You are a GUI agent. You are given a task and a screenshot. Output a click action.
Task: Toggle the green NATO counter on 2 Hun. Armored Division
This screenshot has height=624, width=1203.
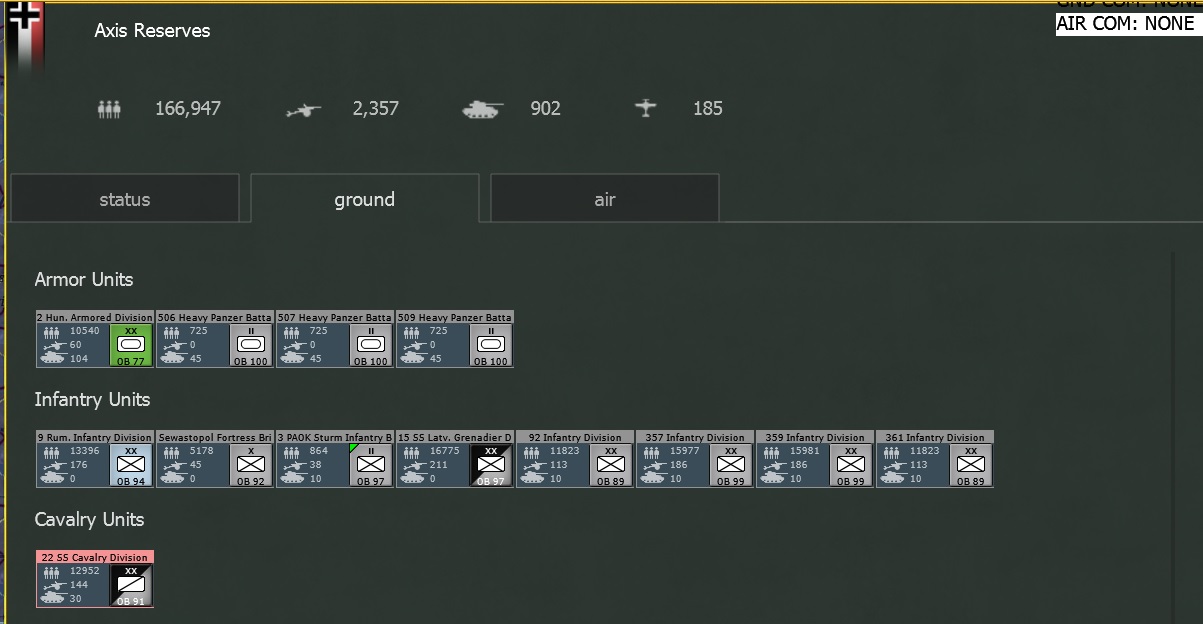(x=130, y=343)
